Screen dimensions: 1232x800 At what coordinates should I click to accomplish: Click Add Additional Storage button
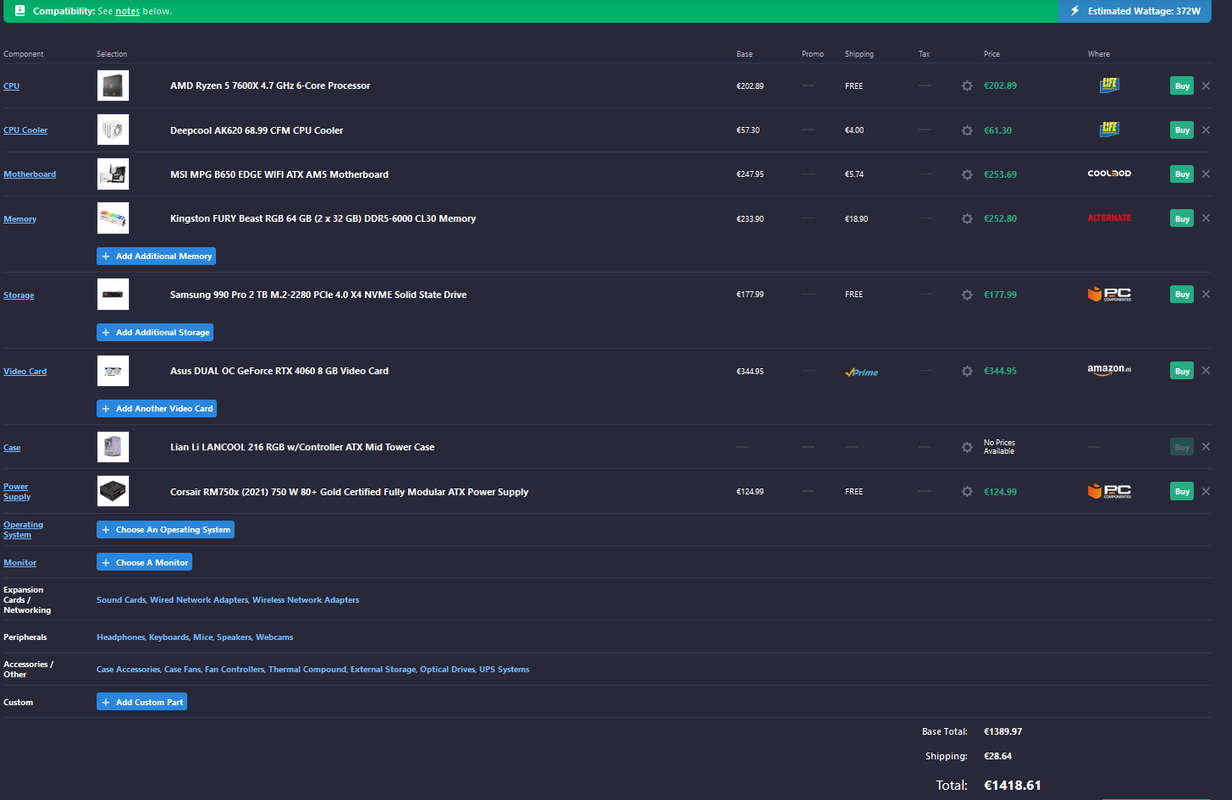155,332
